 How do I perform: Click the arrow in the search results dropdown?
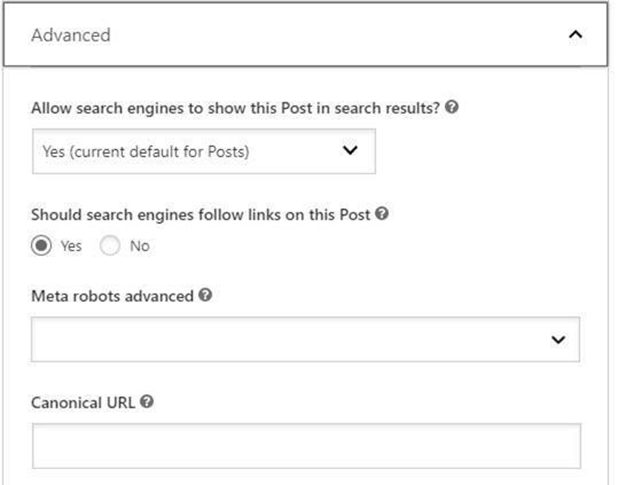350,150
